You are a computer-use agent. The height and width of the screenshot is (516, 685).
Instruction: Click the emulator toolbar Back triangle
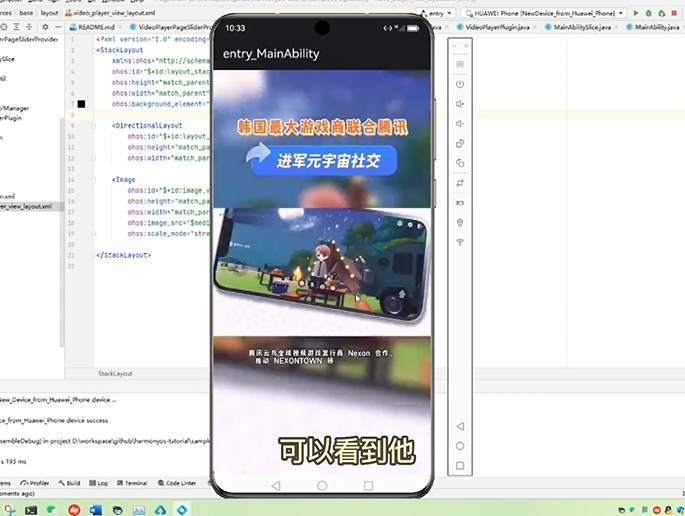tap(460, 426)
